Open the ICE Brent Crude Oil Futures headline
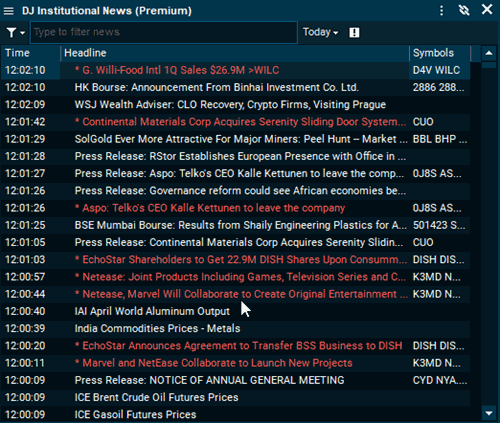 [x=156, y=397]
